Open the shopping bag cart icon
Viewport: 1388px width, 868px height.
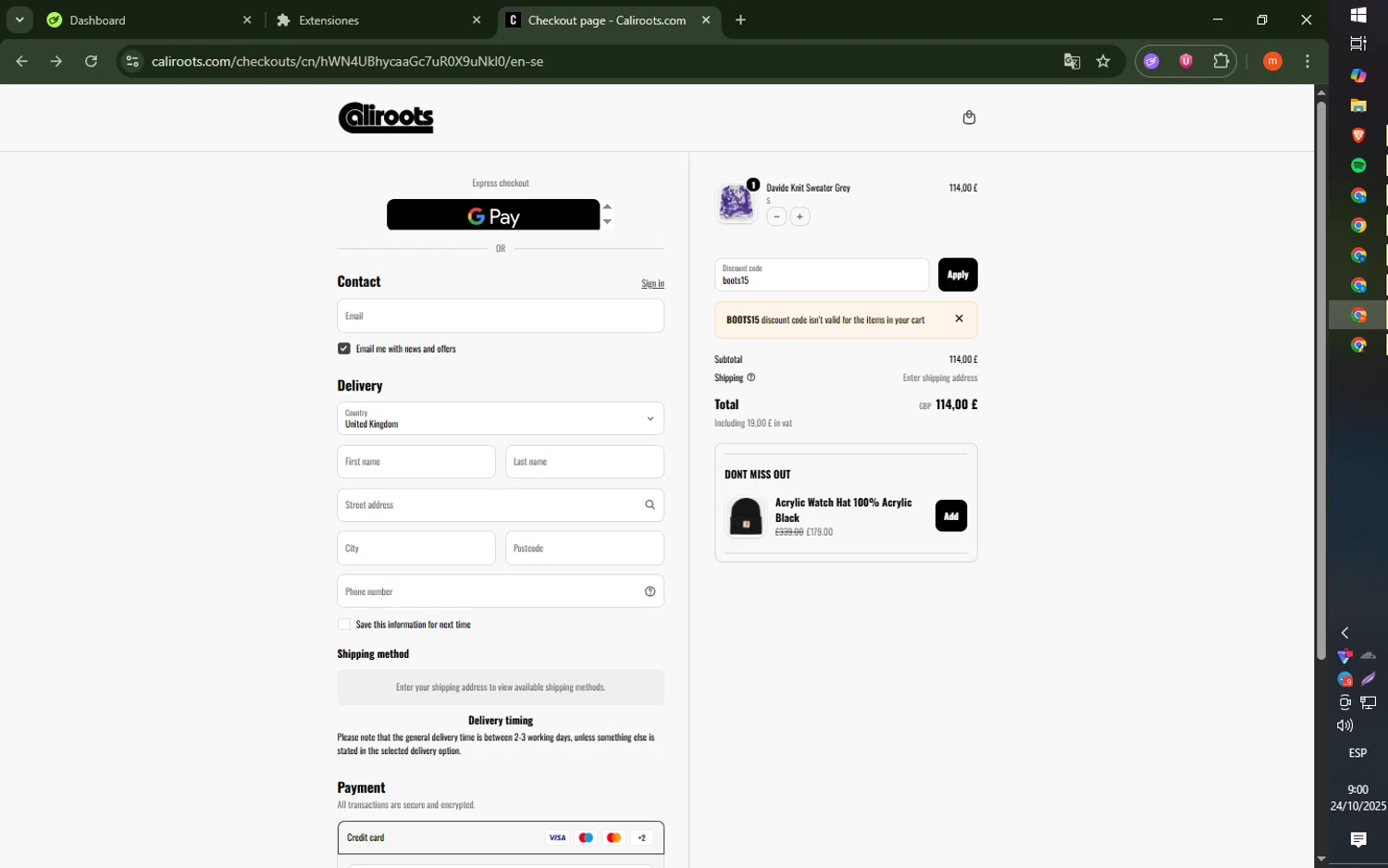969,118
